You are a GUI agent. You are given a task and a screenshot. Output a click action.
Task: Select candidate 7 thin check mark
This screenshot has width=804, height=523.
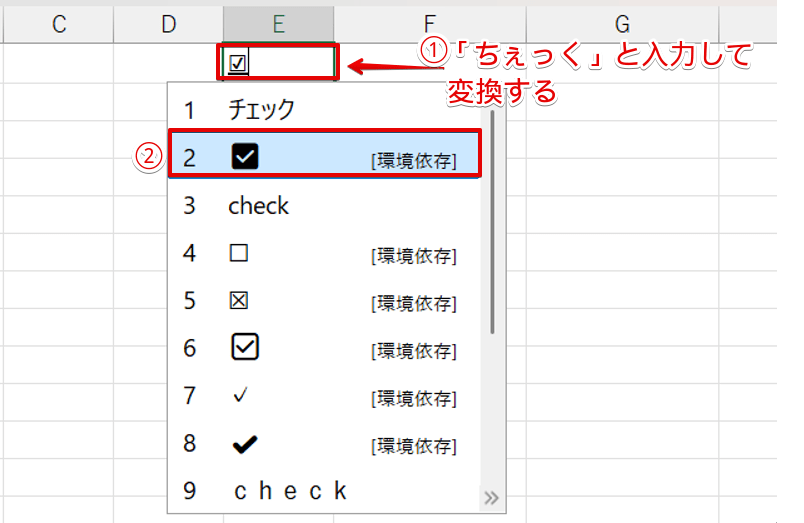pyautogui.click(x=325, y=395)
